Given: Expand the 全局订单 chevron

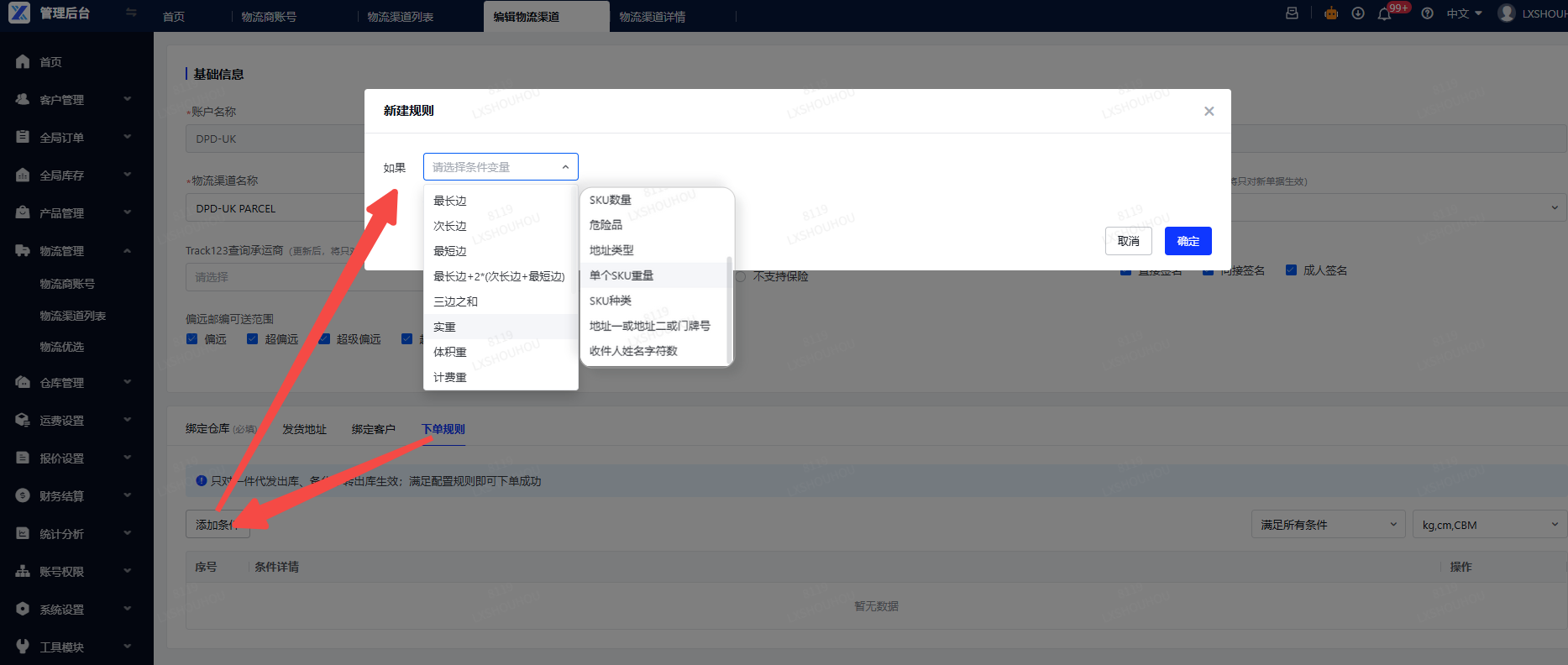Looking at the screenshot, I should pos(128,137).
